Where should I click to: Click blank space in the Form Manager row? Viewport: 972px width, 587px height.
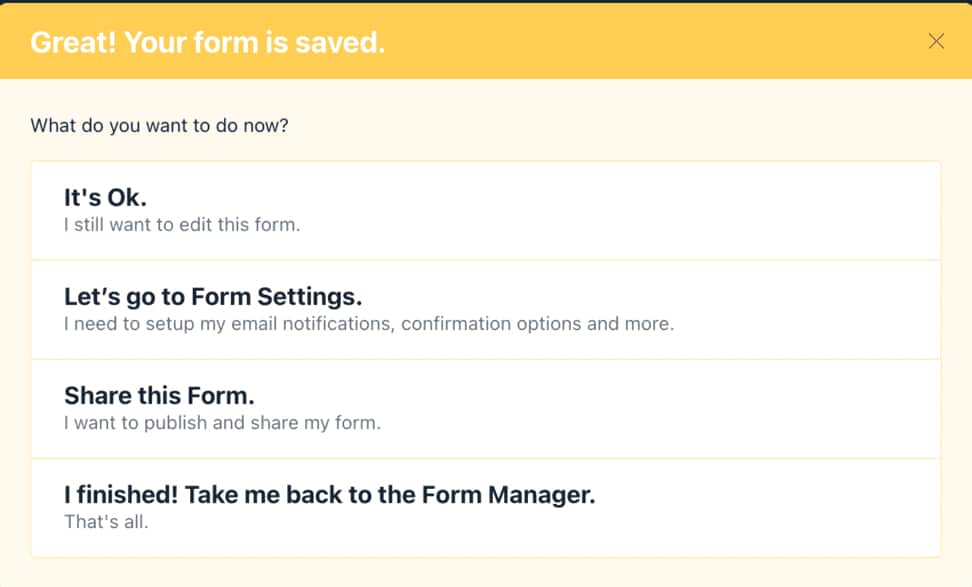[780, 507]
